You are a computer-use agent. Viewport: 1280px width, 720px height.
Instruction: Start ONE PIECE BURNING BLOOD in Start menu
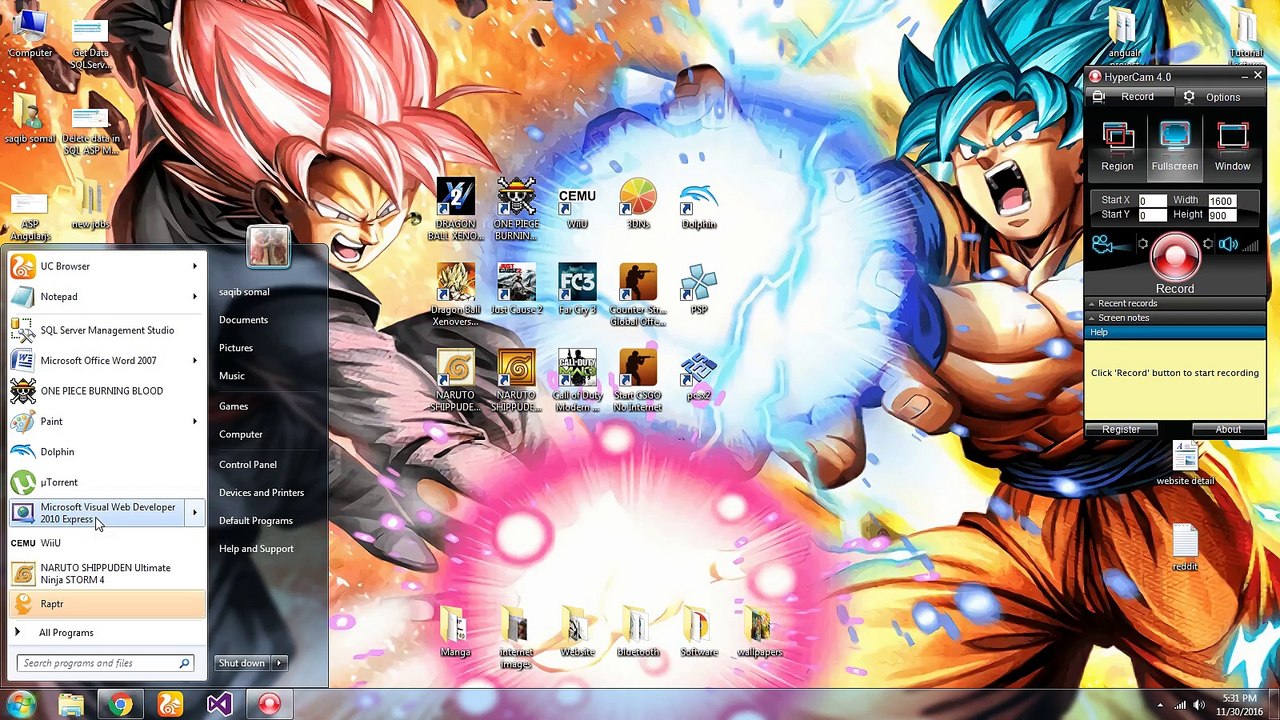tap(106, 391)
